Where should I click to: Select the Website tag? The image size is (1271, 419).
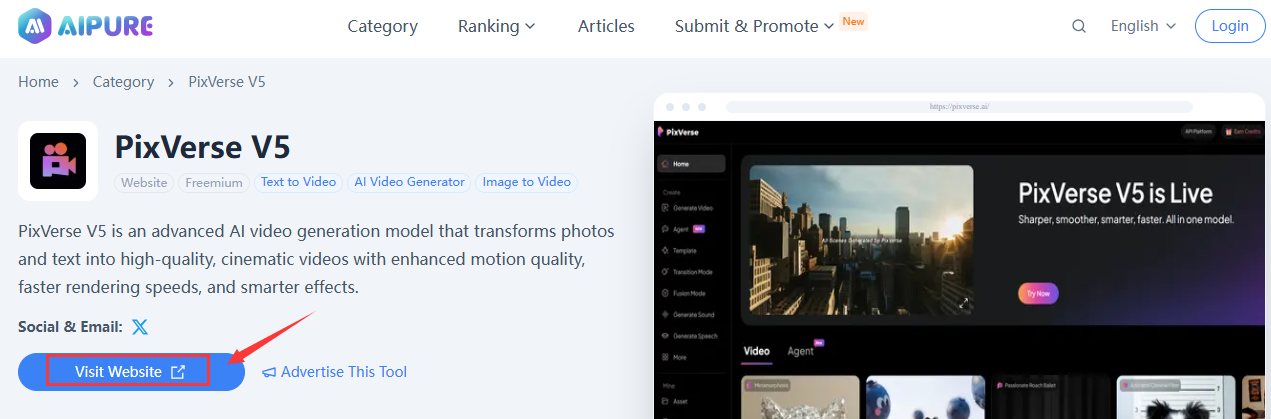145,182
